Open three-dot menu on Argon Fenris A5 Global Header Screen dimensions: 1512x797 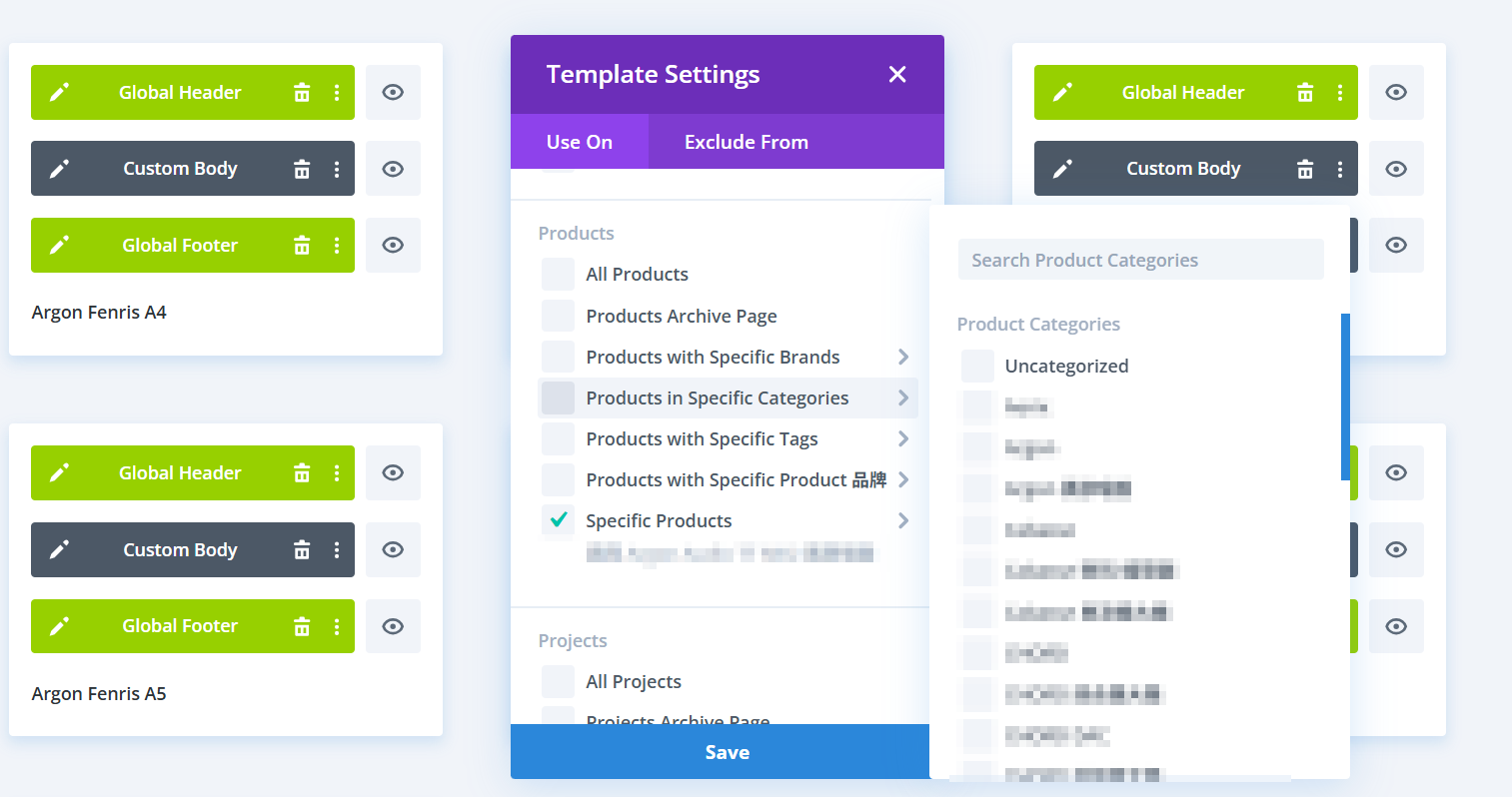pyautogui.click(x=336, y=472)
